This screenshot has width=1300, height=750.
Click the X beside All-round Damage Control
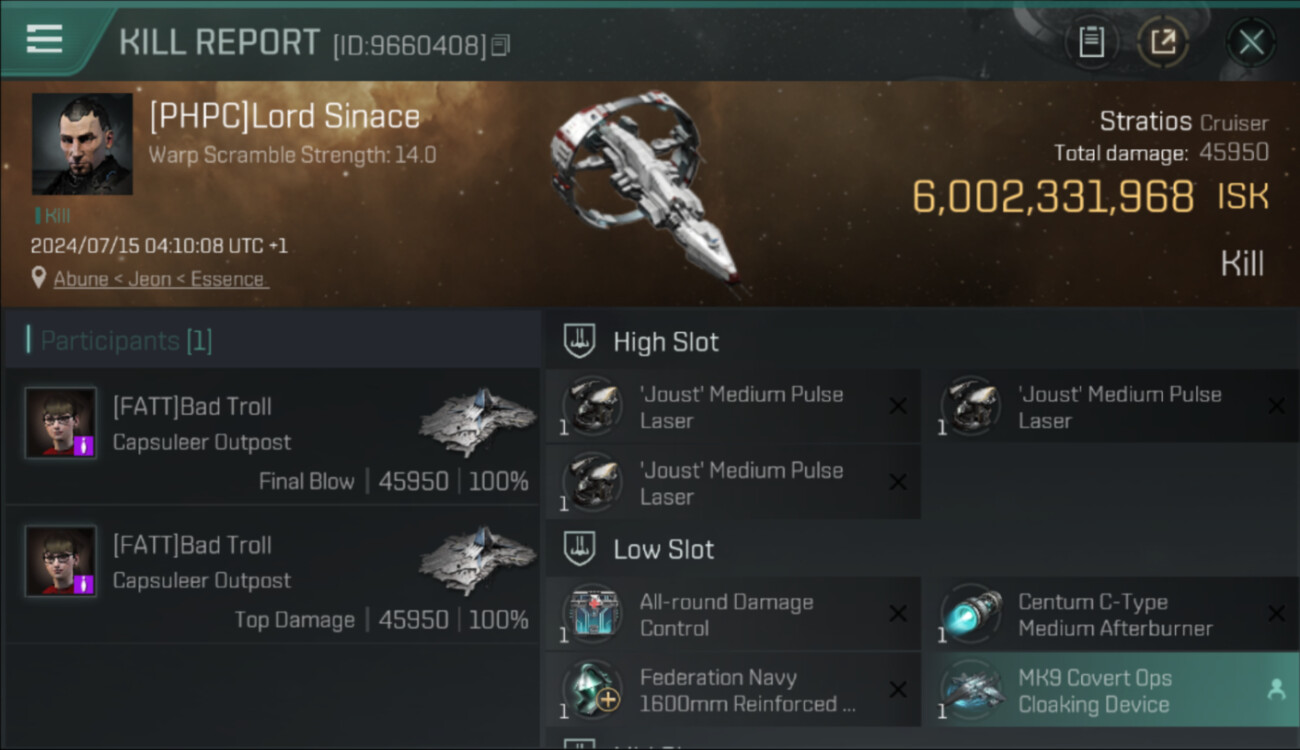[x=898, y=614]
